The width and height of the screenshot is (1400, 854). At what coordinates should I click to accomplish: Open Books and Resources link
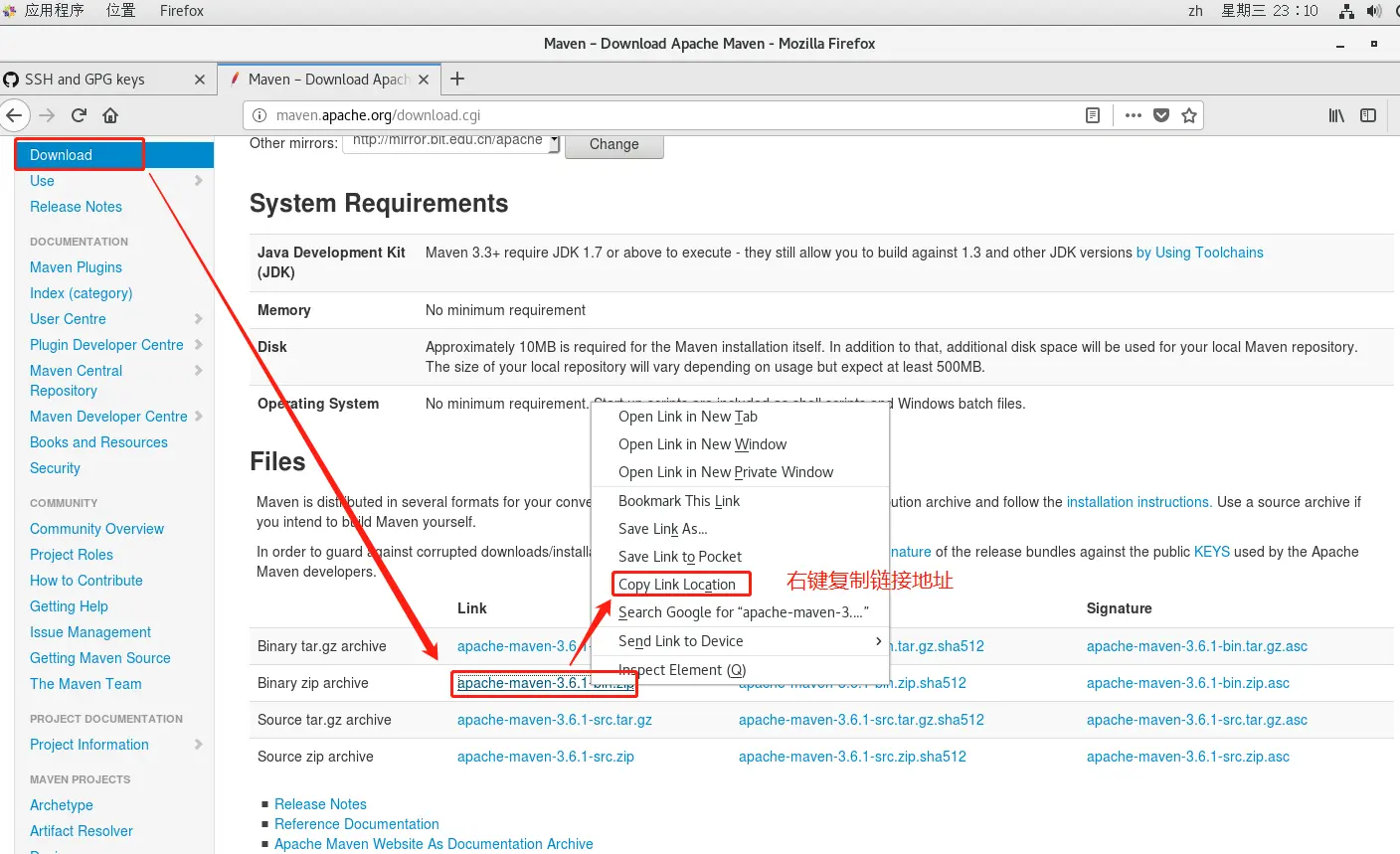click(x=98, y=442)
